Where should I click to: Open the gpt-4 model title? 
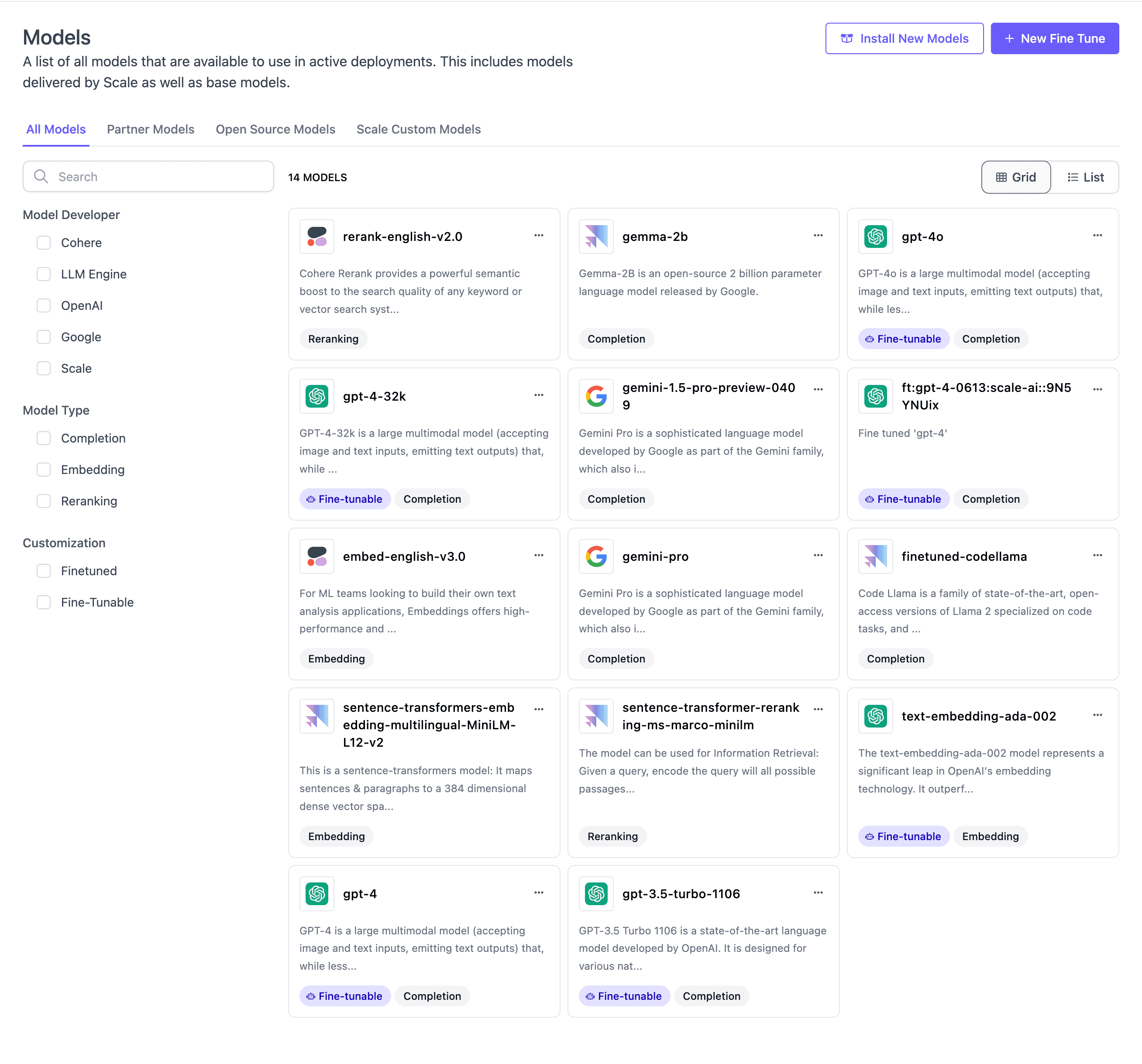[360, 893]
